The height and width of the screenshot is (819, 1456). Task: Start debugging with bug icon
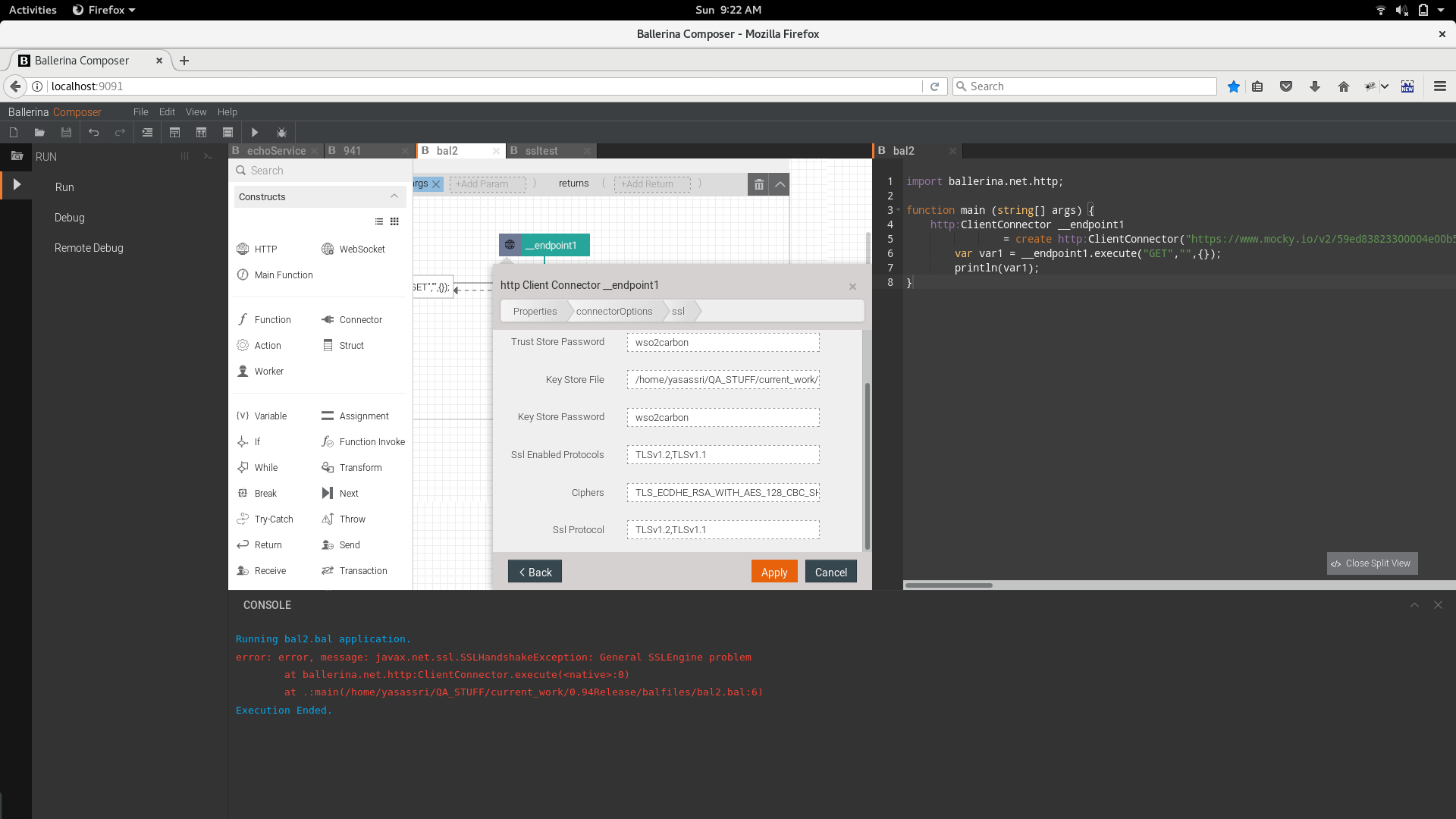pyautogui.click(x=281, y=133)
